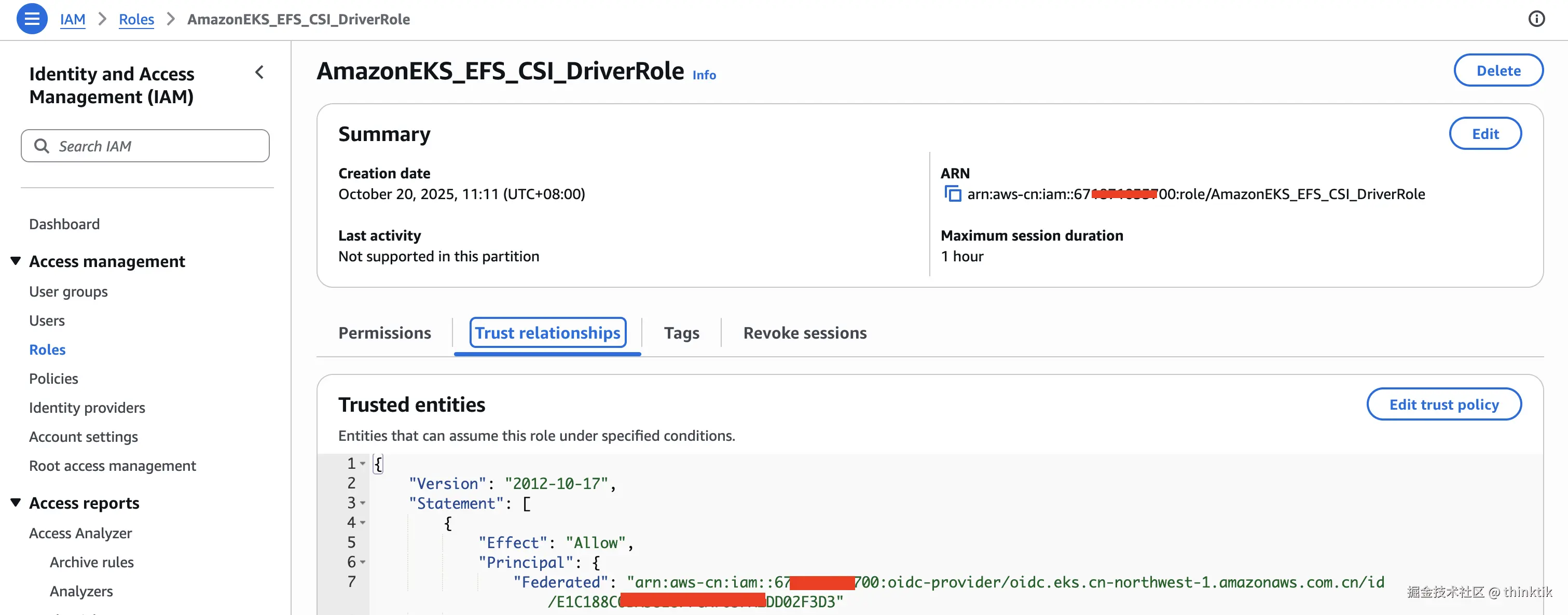Click the role ARN text
1568x615 pixels.
click(1196, 194)
